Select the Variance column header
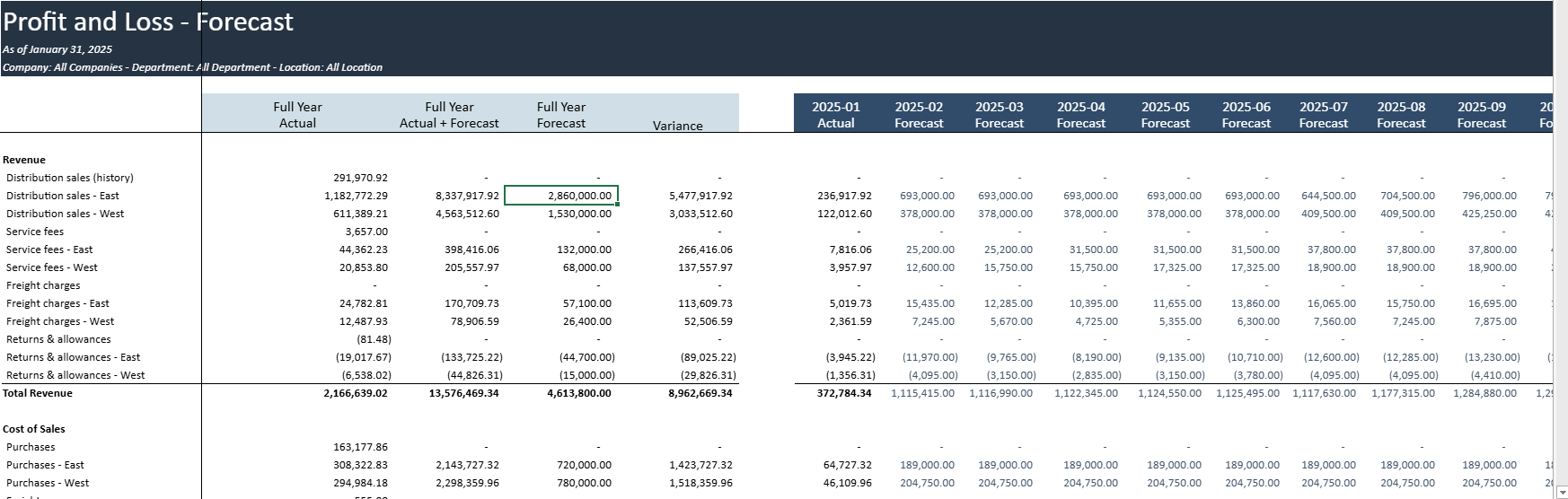This screenshot has width=1568, height=499. 677,126
